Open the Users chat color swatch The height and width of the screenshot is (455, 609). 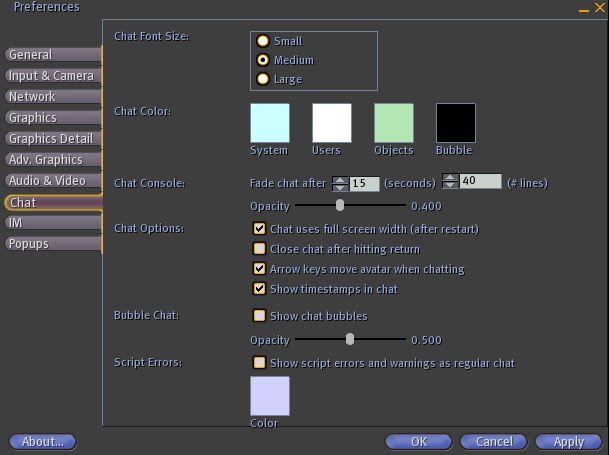331,123
